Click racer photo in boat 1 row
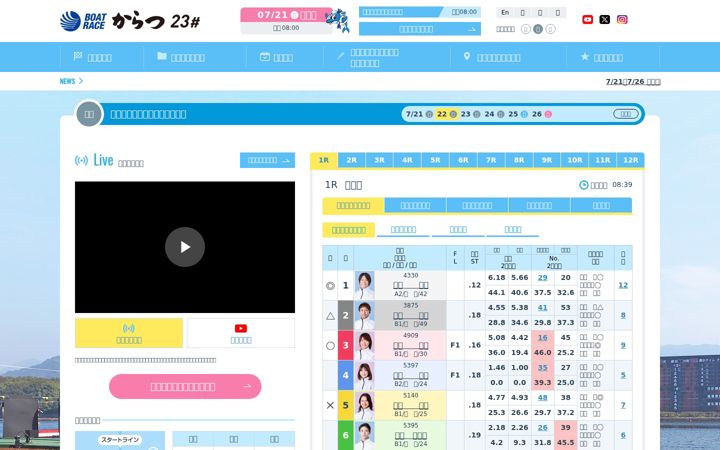 [364, 285]
